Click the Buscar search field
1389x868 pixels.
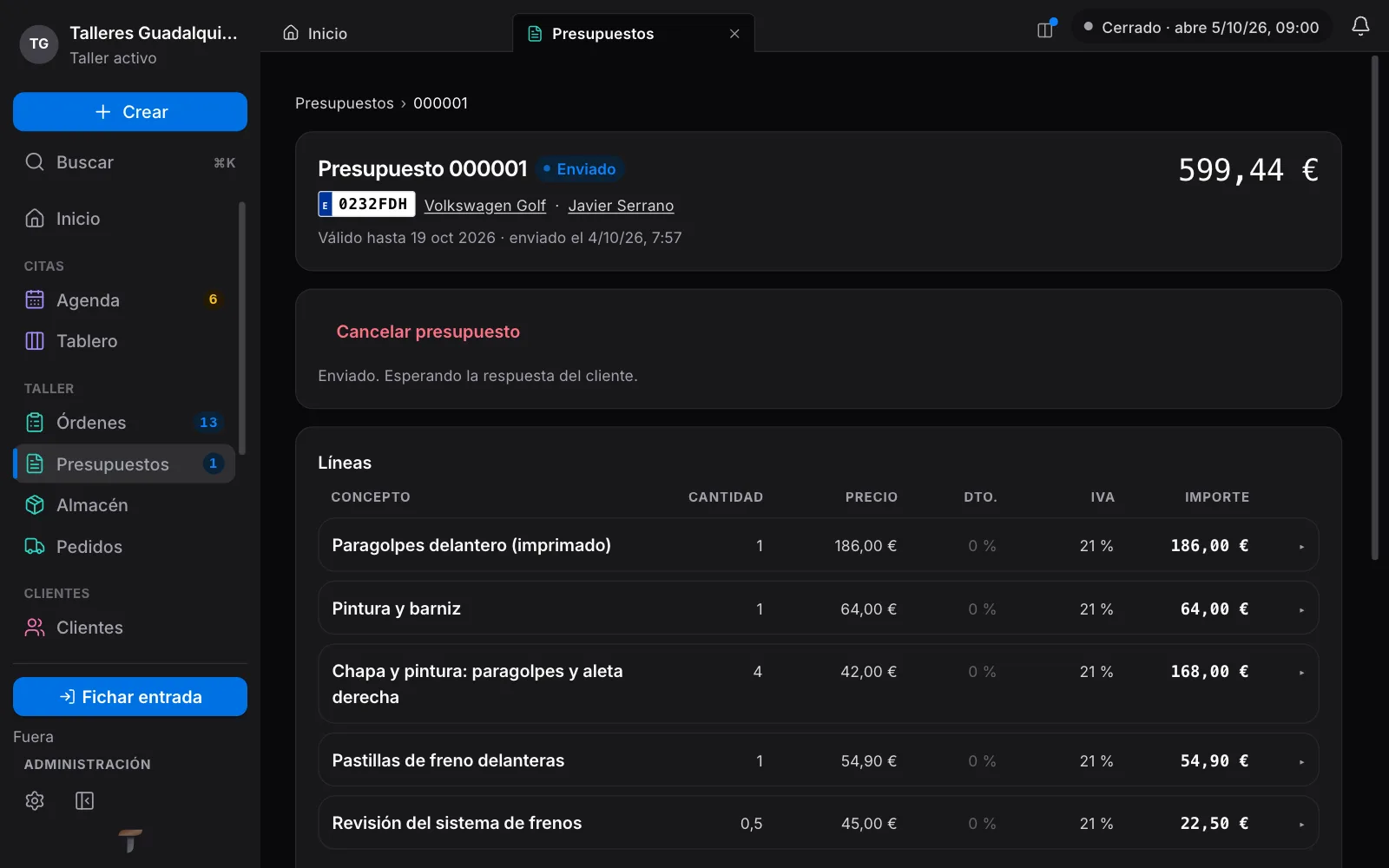(x=130, y=162)
